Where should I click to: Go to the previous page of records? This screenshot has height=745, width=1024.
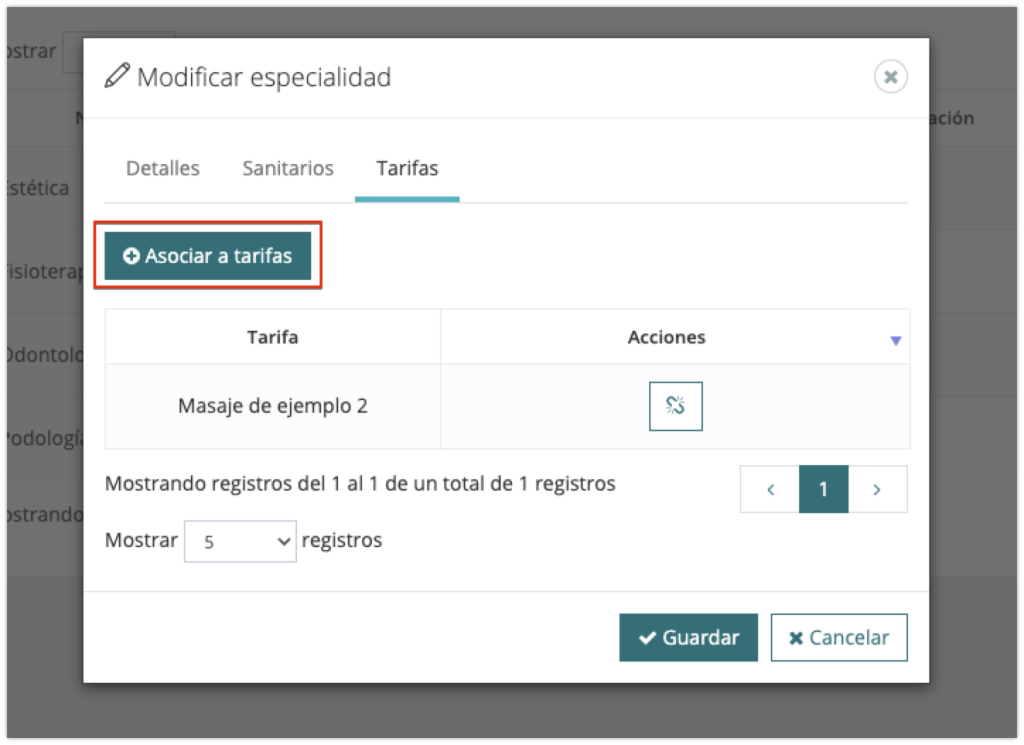point(770,489)
